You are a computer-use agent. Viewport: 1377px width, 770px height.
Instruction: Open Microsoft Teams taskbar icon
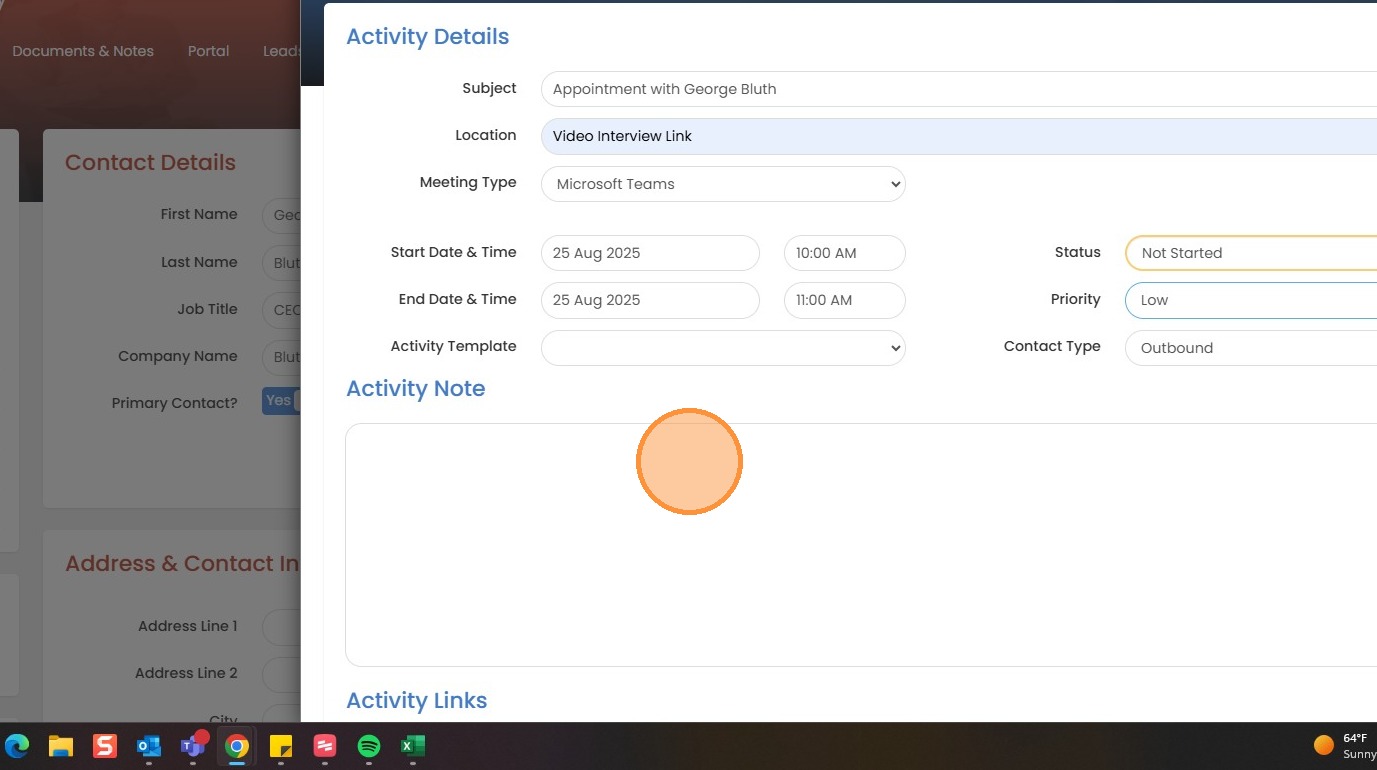[193, 746]
